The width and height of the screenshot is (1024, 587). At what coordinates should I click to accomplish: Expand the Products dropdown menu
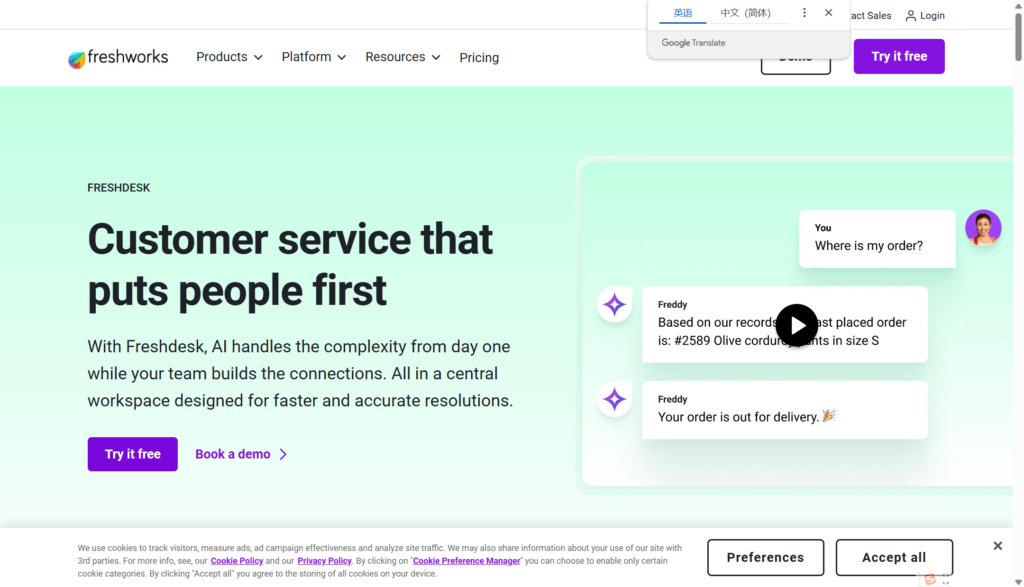coord(229,57)
